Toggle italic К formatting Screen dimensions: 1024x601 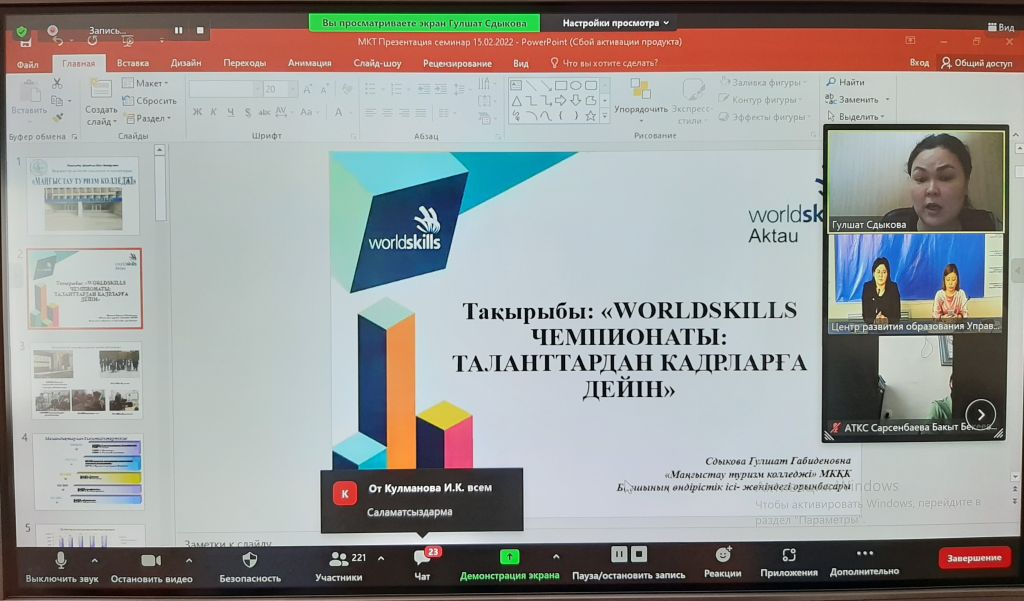[x=214, y=112]
